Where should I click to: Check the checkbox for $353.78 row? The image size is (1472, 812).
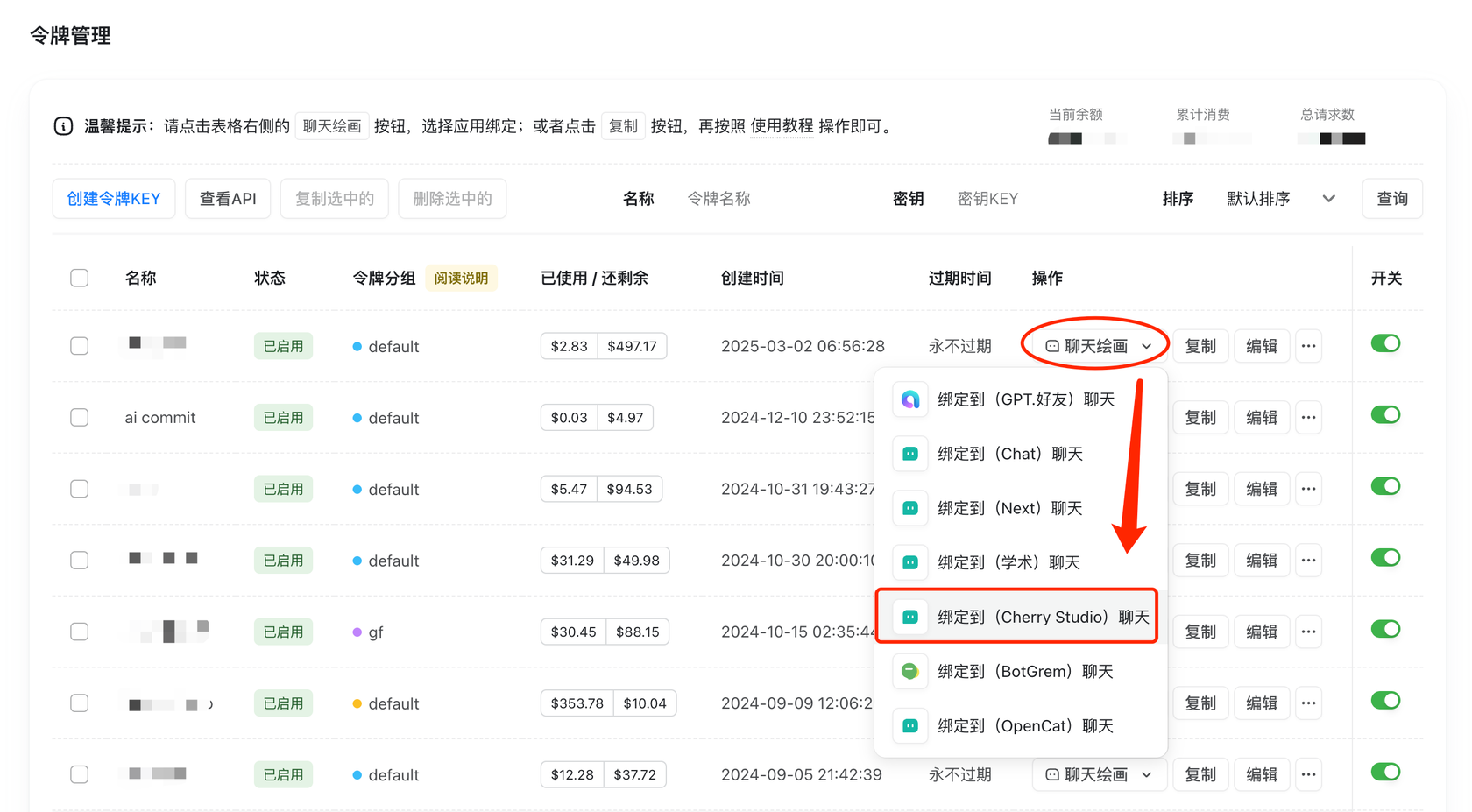coord(80,703)
